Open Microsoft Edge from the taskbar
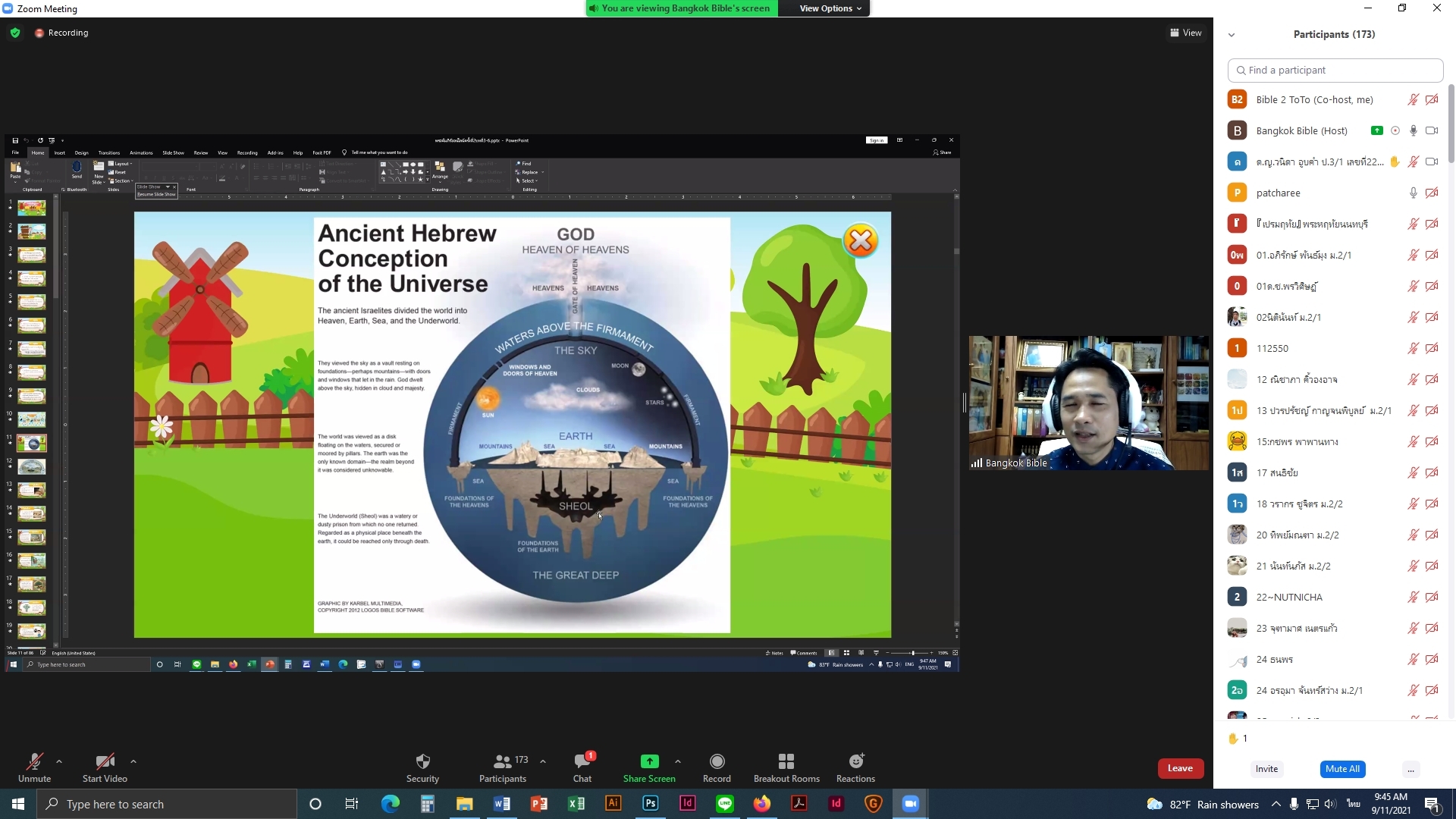Image resolution: width=1456 pixels, height=819 pixels. pos(391,804)
